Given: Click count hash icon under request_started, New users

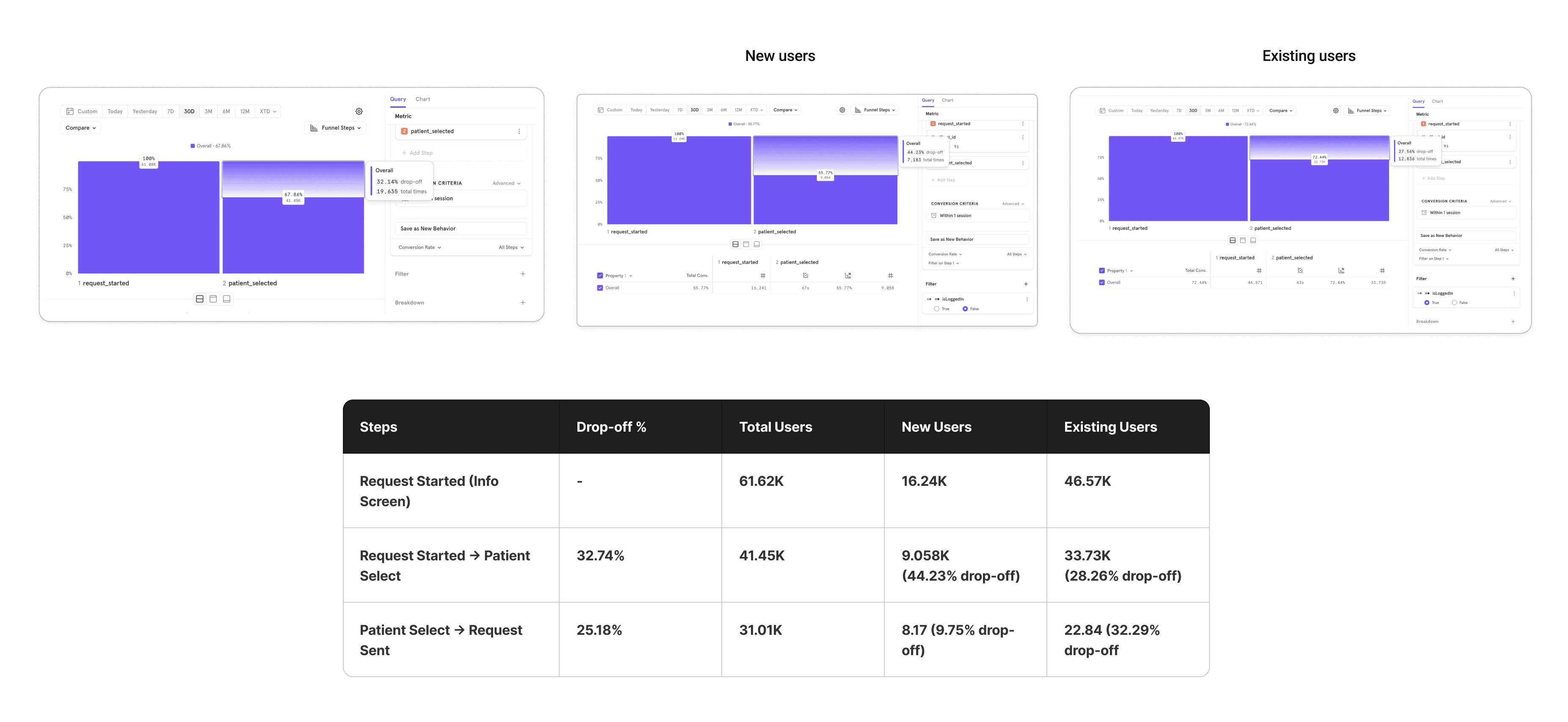Looking at the screenshot, I should [x=763, y=276].
